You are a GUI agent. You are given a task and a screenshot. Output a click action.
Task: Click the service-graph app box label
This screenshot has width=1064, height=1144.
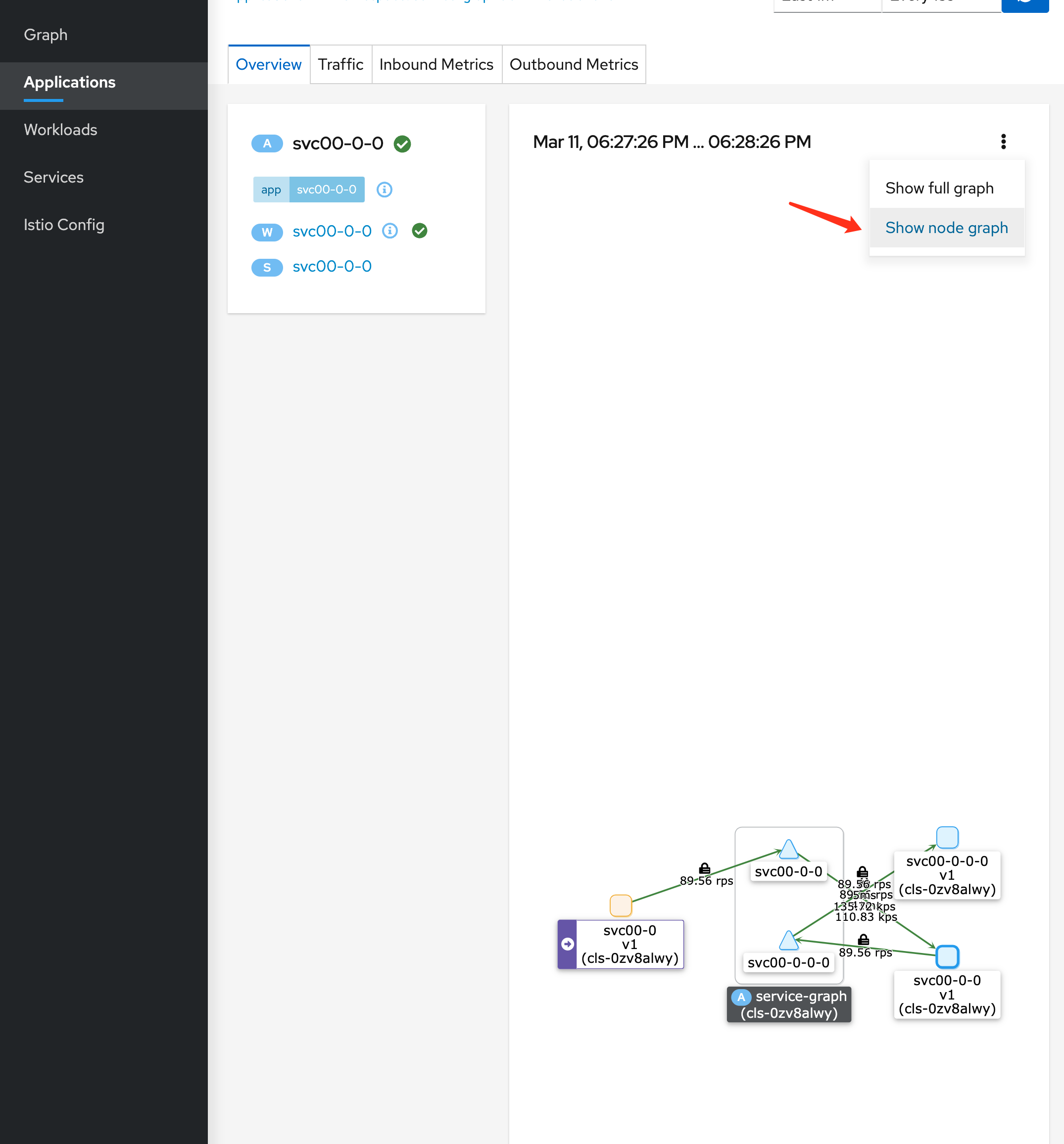pyautogui.click(x=789, y=1004)
